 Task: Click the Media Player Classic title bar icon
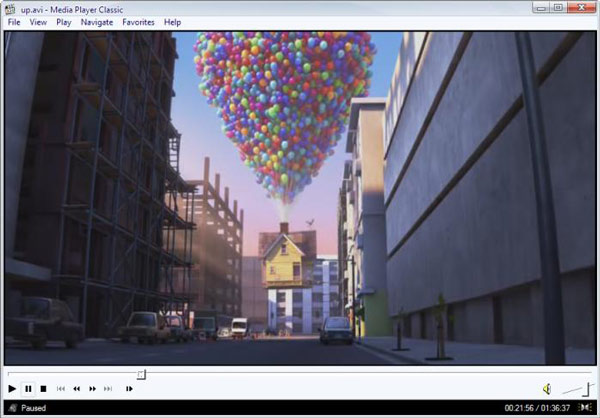pyautogui.click(x=10, y=9)
